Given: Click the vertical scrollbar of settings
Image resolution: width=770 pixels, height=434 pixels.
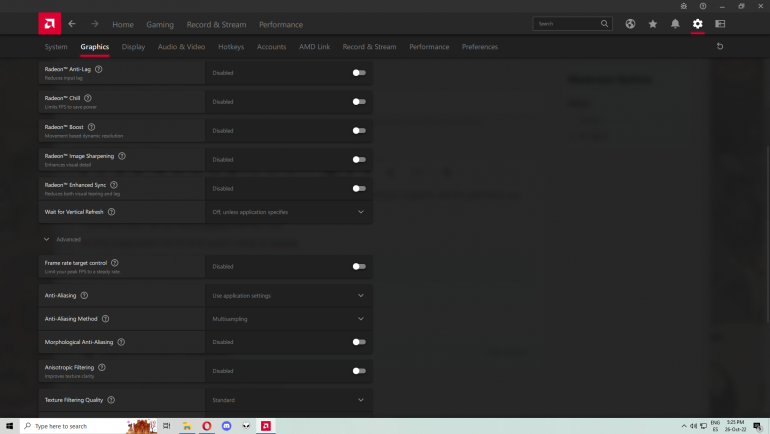Looking at the screenshot, I should coord(768,234).
